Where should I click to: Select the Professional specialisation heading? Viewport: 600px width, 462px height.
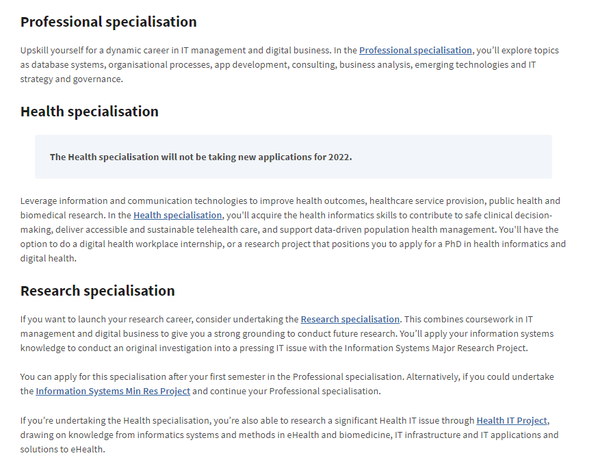108,22
